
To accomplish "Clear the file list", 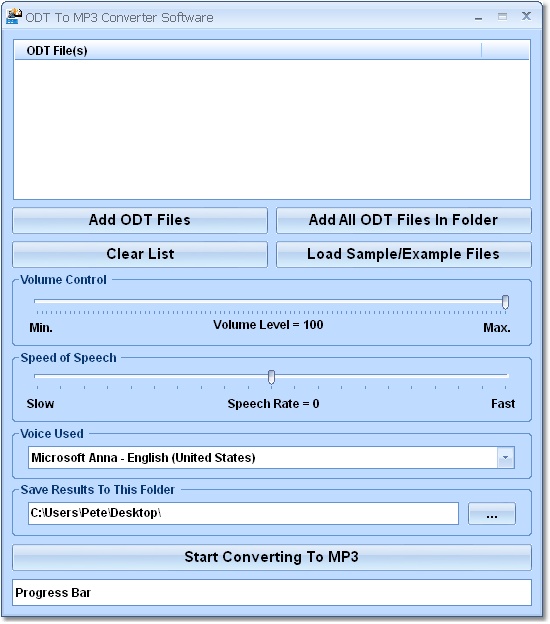I will coord(140,254).
